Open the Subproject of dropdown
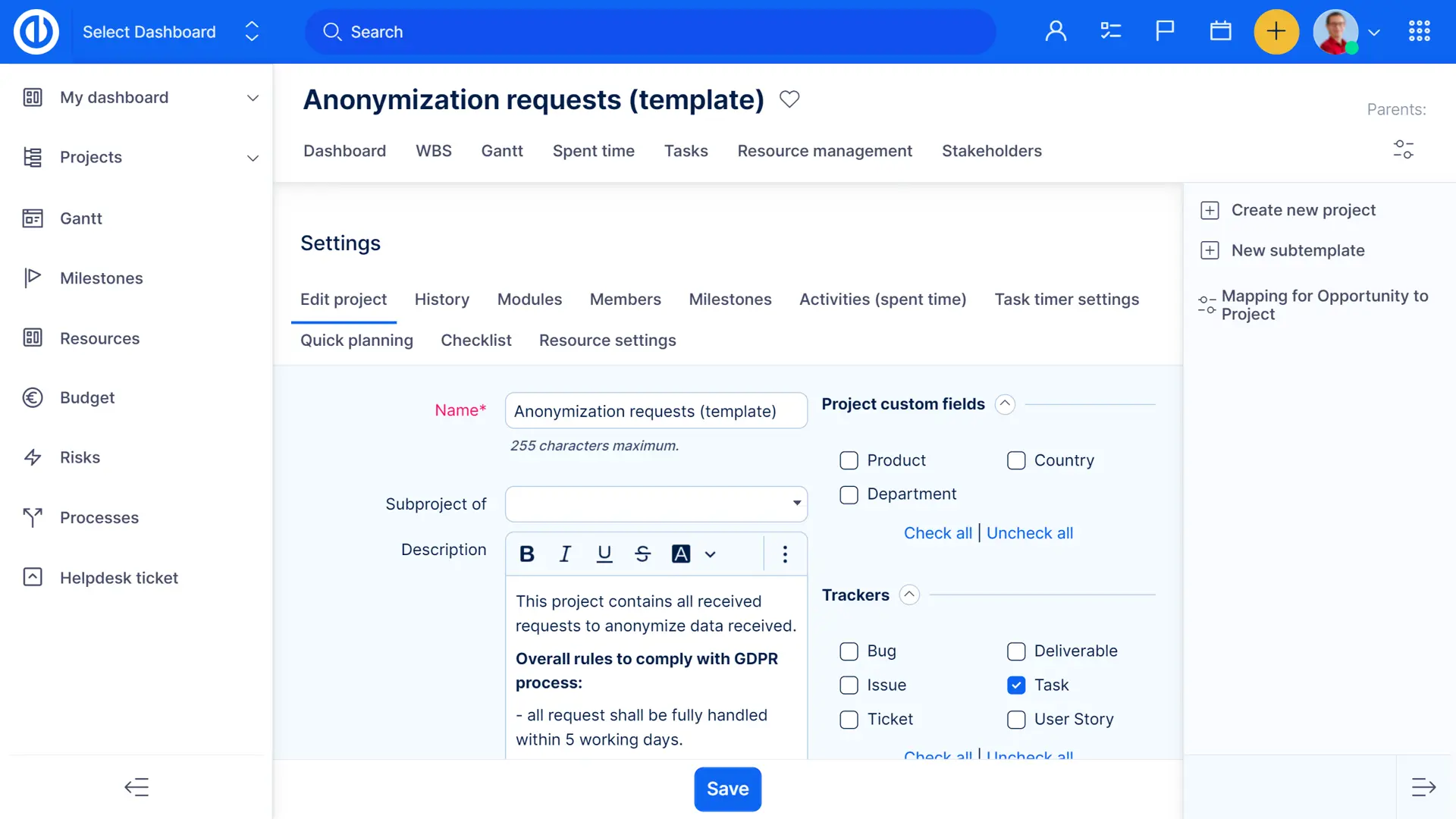Screen dimensions: 1456x819 656,504
